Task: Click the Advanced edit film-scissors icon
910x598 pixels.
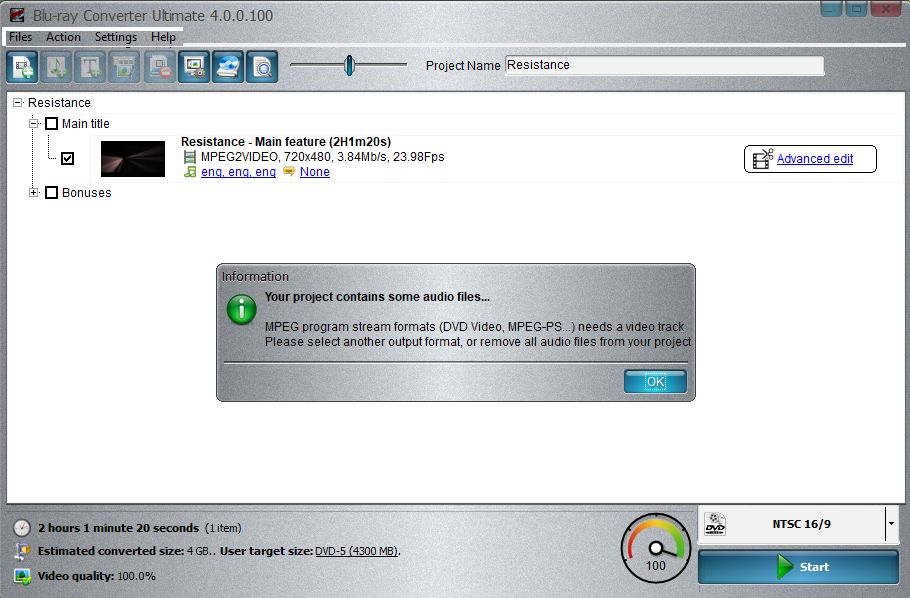Action: (x=763, y=158)
